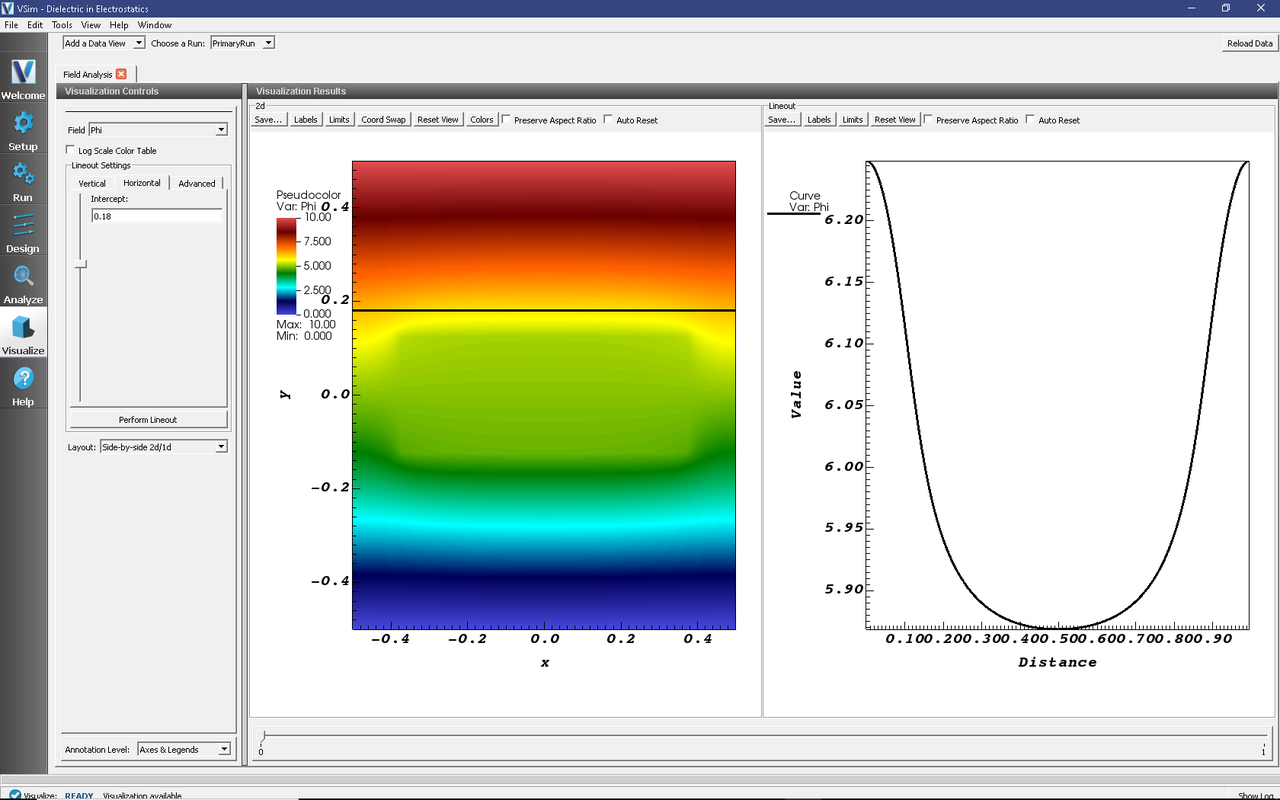Open the Visualize cube icon
This screenshot has height=800, width=1280.
23,334
